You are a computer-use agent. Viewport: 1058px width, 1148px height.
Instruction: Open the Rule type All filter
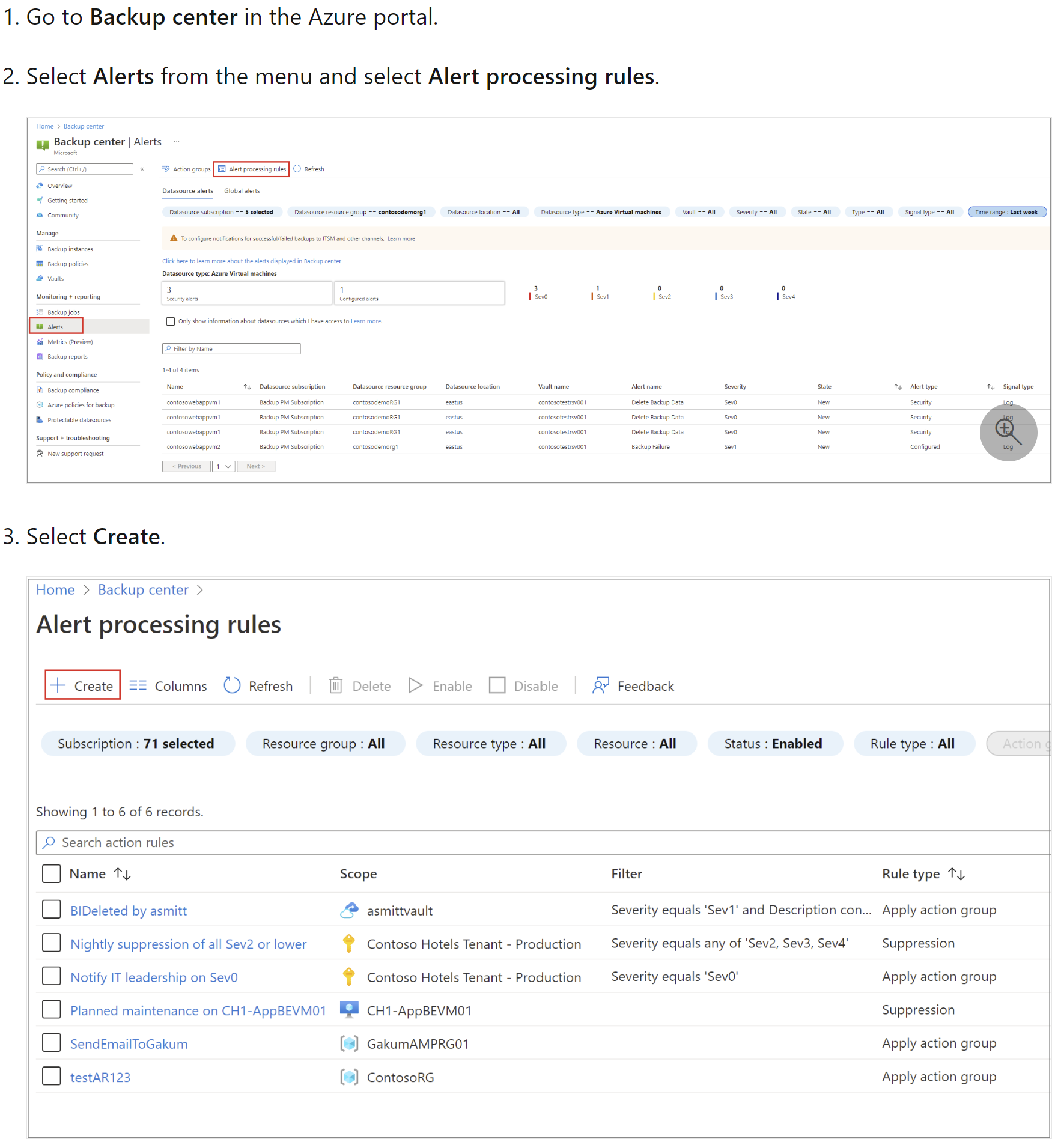coord(912,744)
